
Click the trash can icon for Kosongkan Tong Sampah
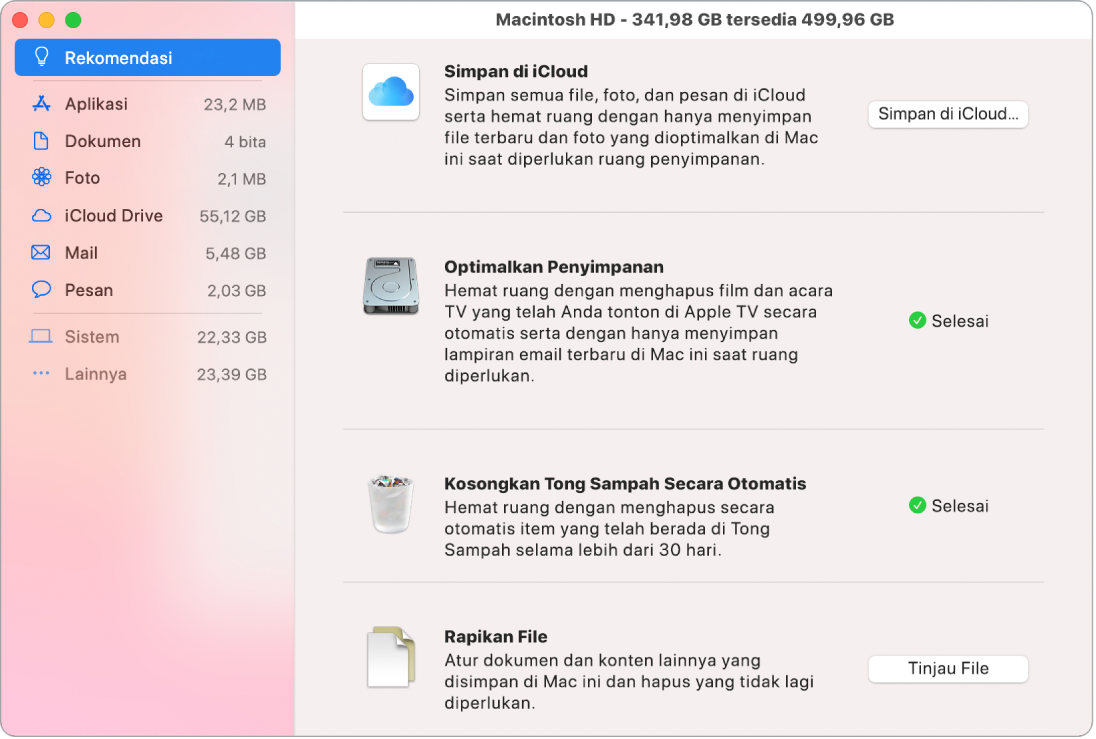tap(390, 505)
